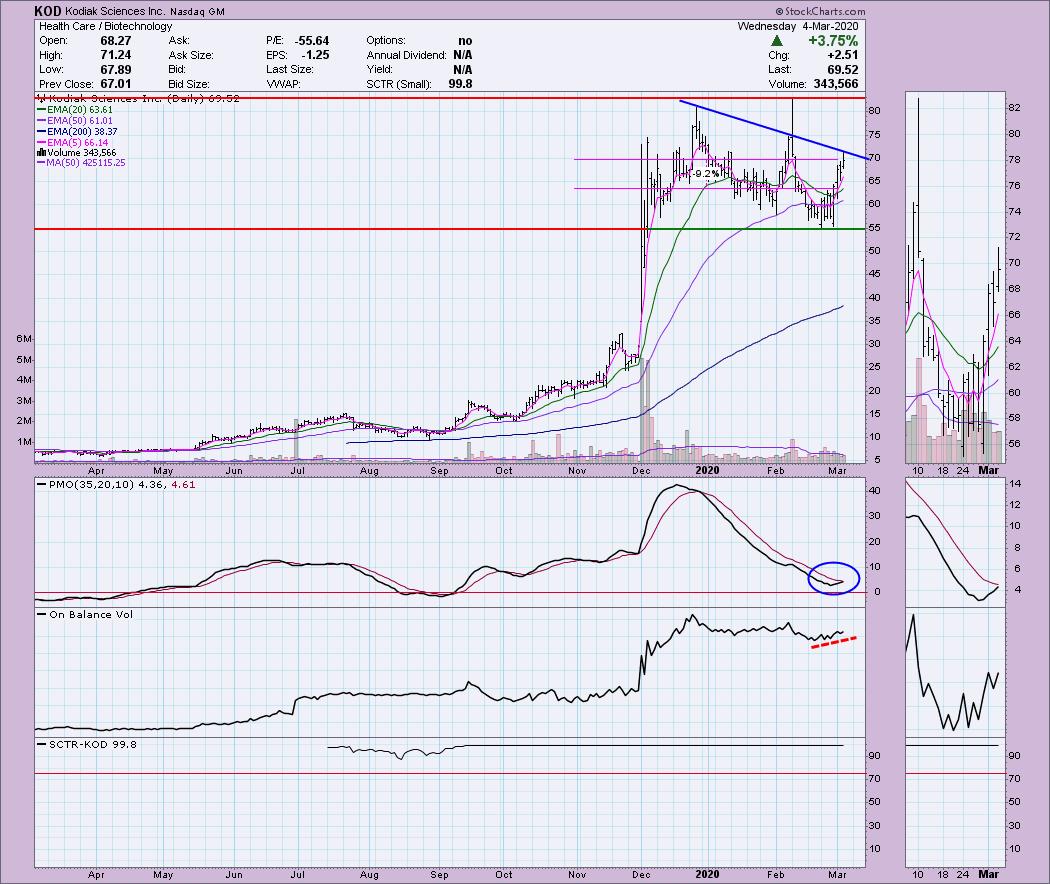Click the VWAP label in the quote header
This screenshot has width=1050, height=884.
click(285, 84)
